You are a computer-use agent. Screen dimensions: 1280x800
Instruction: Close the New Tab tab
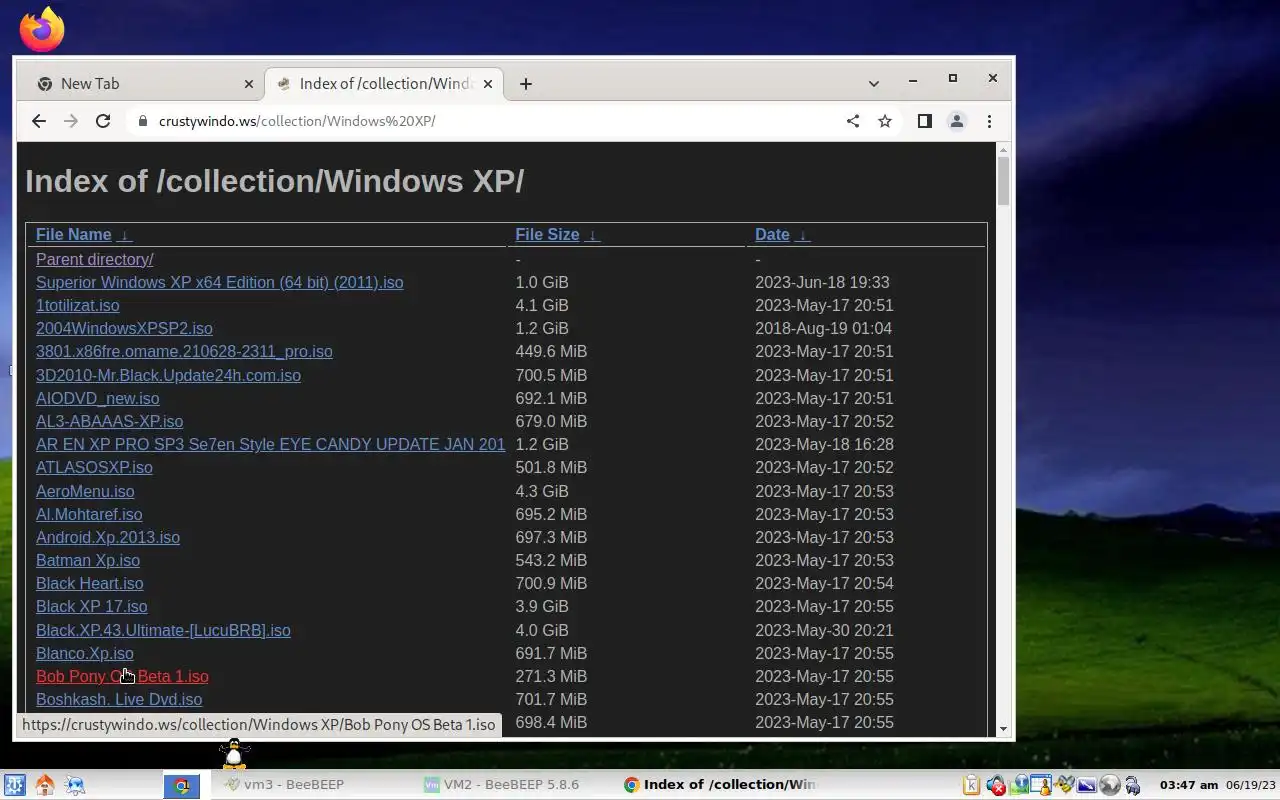click(249, 84)
